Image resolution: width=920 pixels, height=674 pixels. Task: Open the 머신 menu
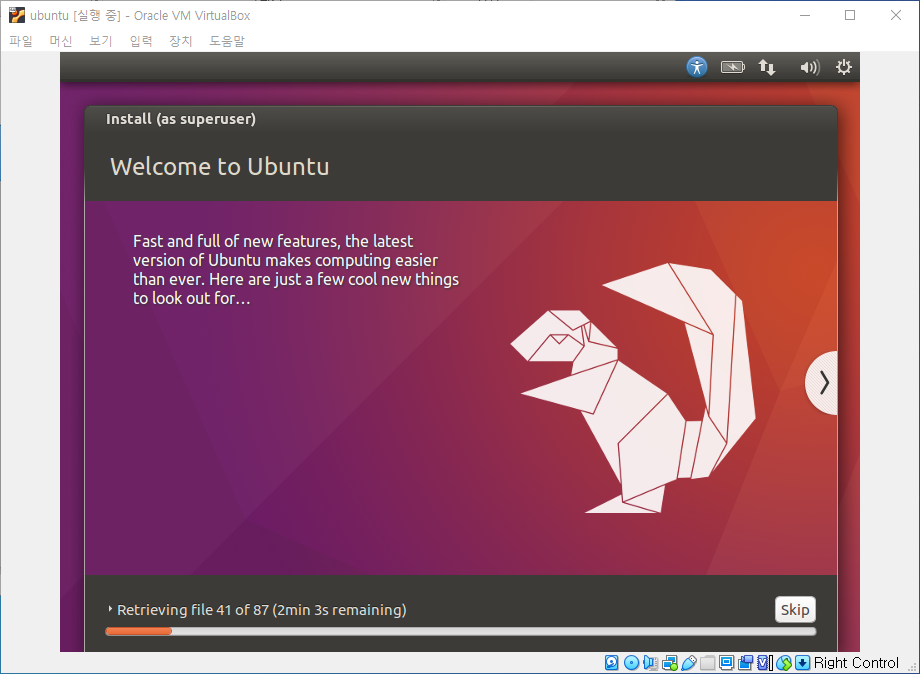pos(61,41)
